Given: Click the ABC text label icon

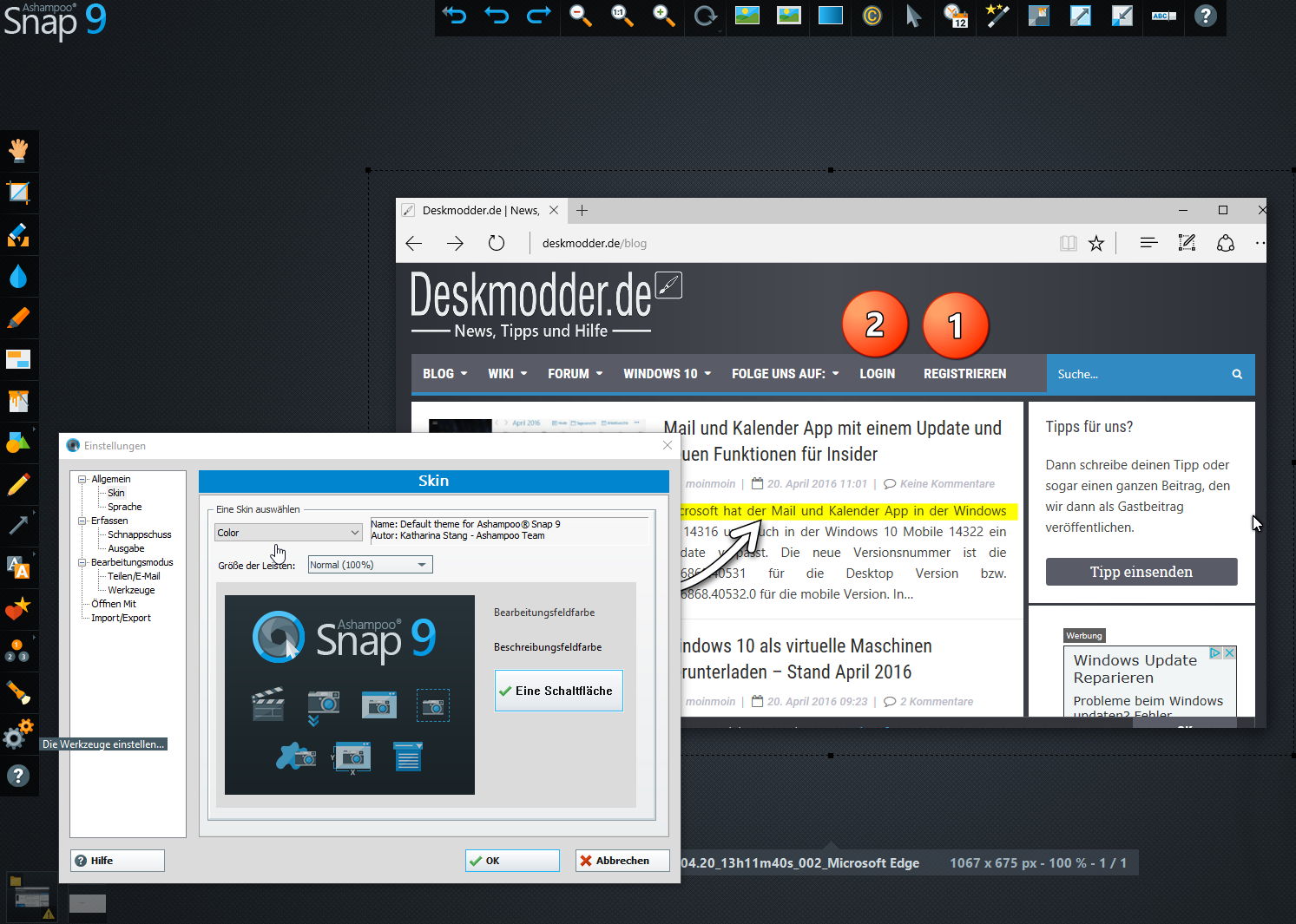Looking at the screenshot, I should [x=1164, y=16].
